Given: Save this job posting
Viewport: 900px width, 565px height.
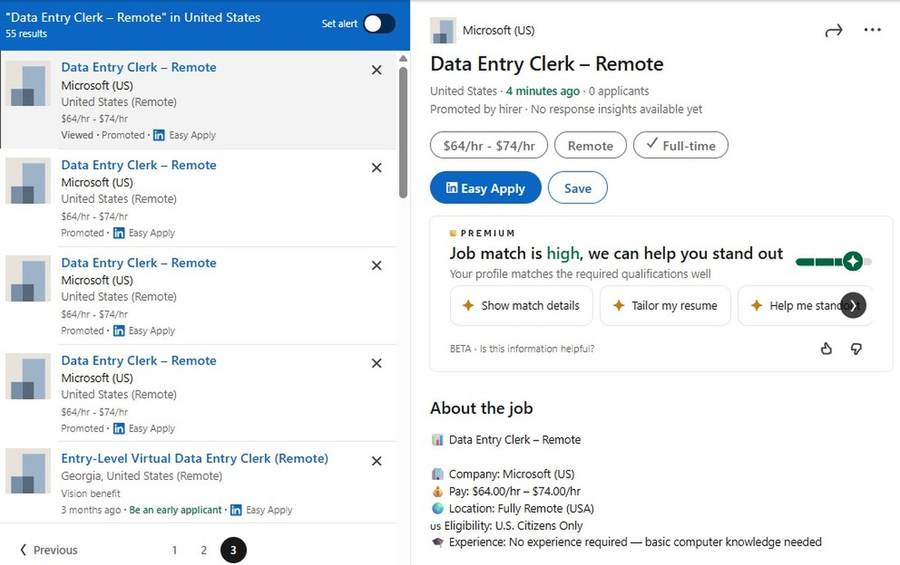Looking at the screenshot, I should (x=577, y=188).
